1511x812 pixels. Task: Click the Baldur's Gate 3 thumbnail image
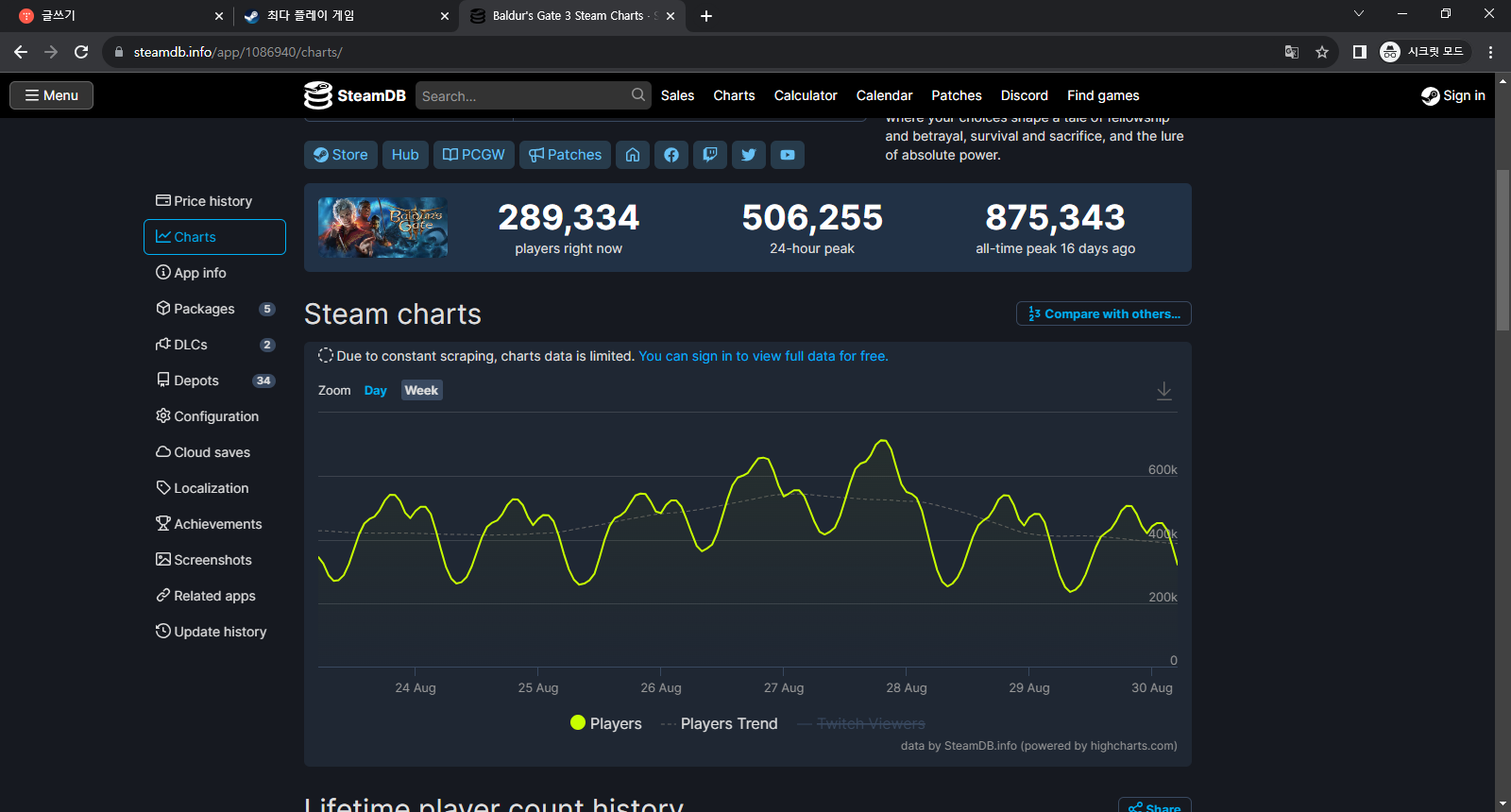(382, 228)
